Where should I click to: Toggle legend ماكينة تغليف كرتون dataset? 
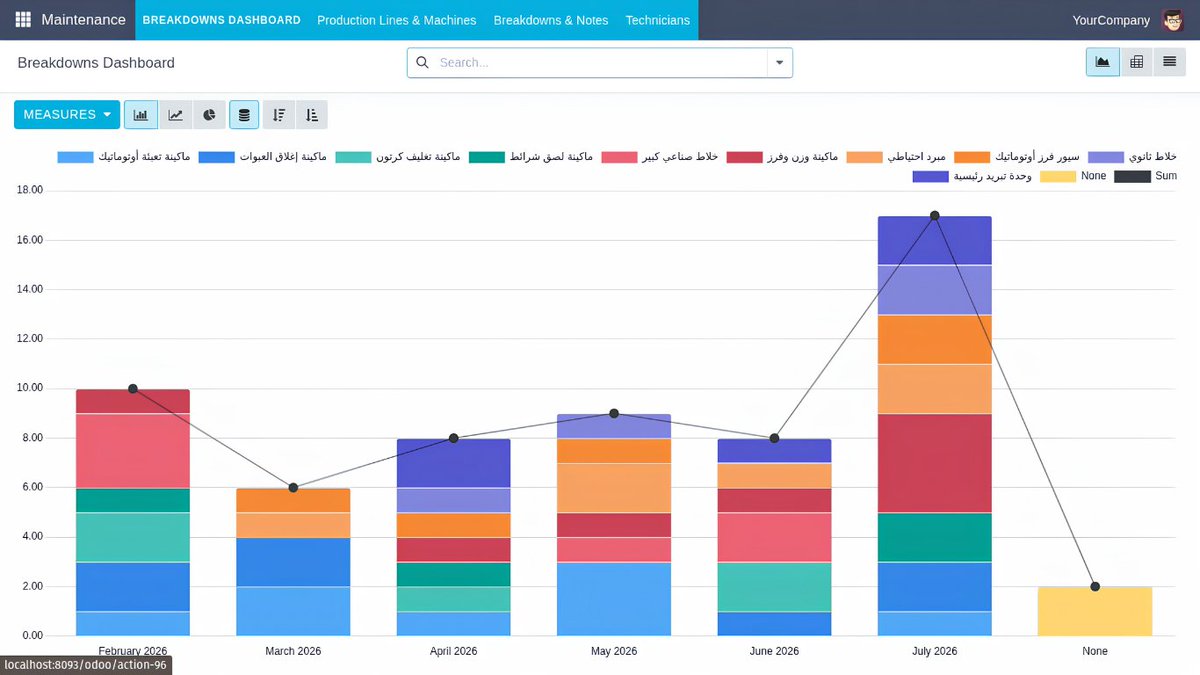coord(398,157)
